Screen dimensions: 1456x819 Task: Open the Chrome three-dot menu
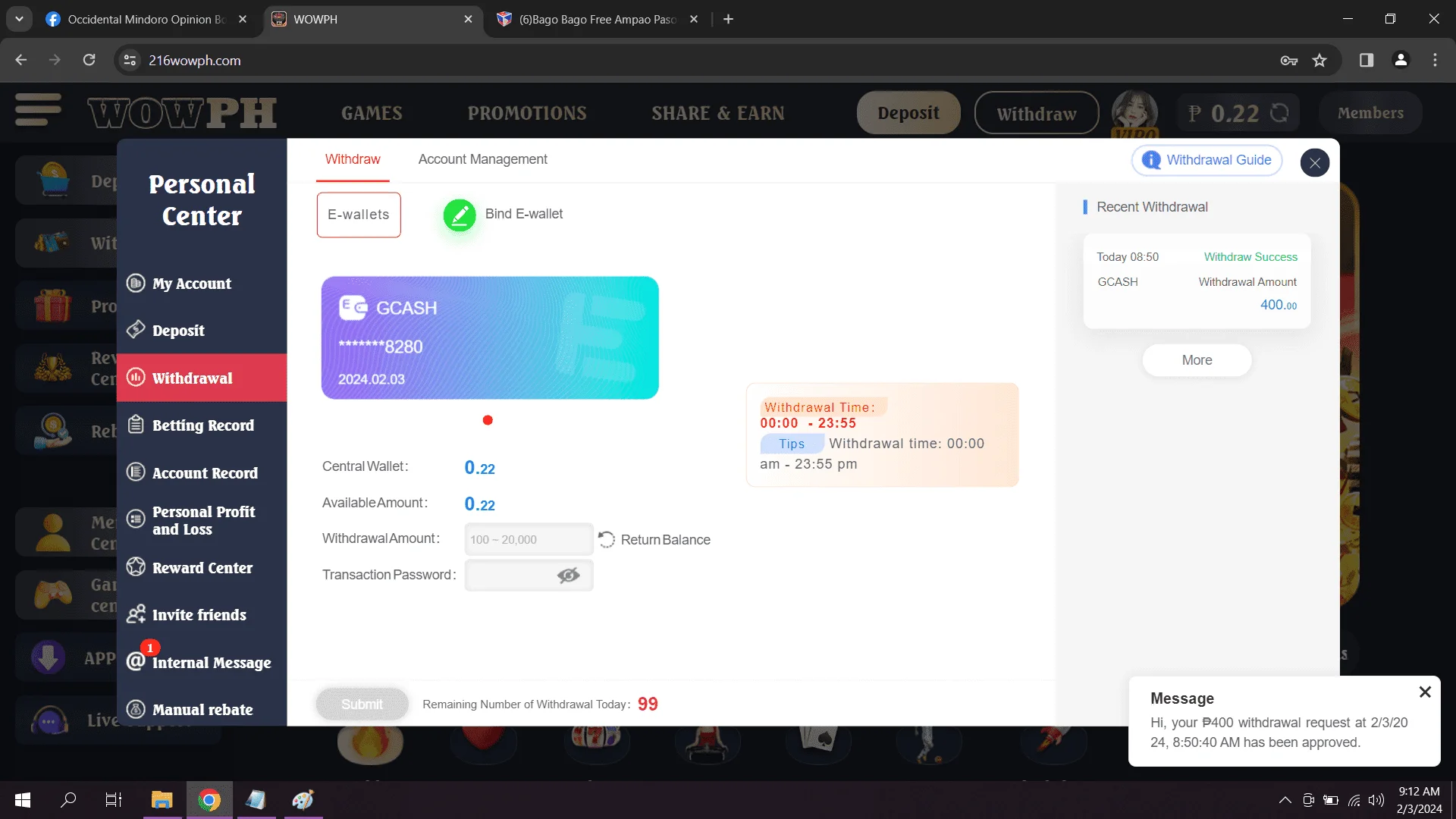click(x=1435, y=60)
